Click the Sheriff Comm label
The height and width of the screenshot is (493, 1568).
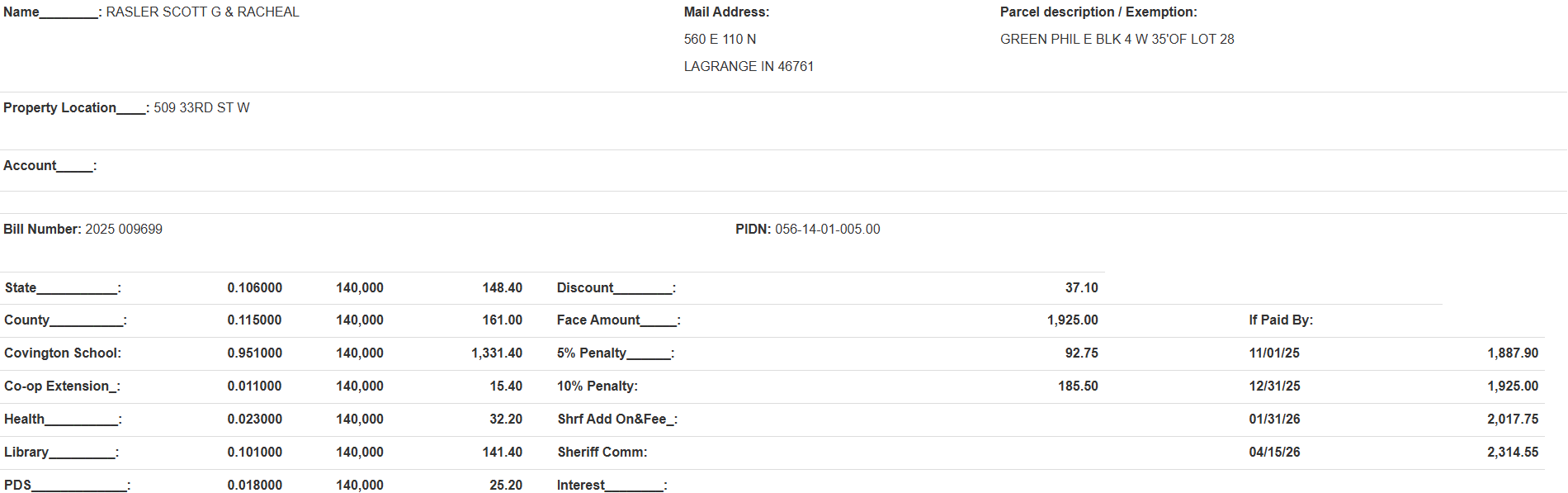[x=602, y=453]
